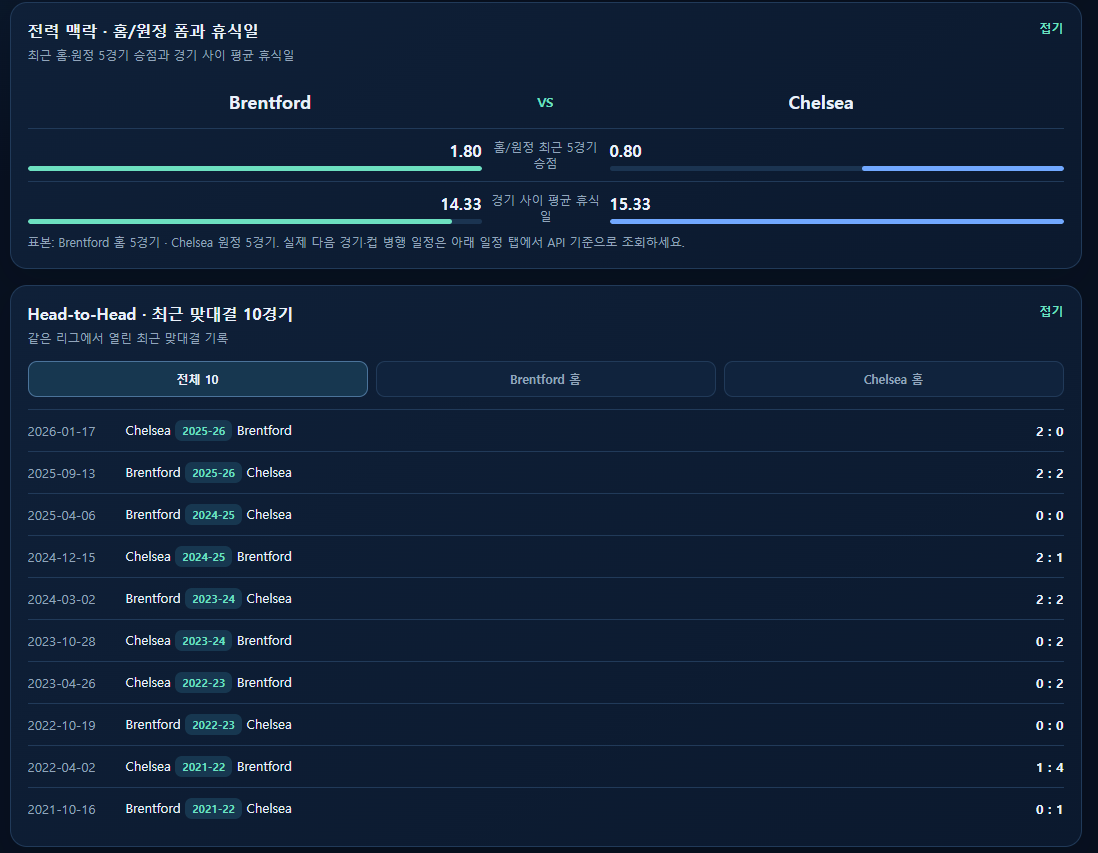Click the 2023-24 badge on the 2023-10-28 row

[x=204, y=641]
